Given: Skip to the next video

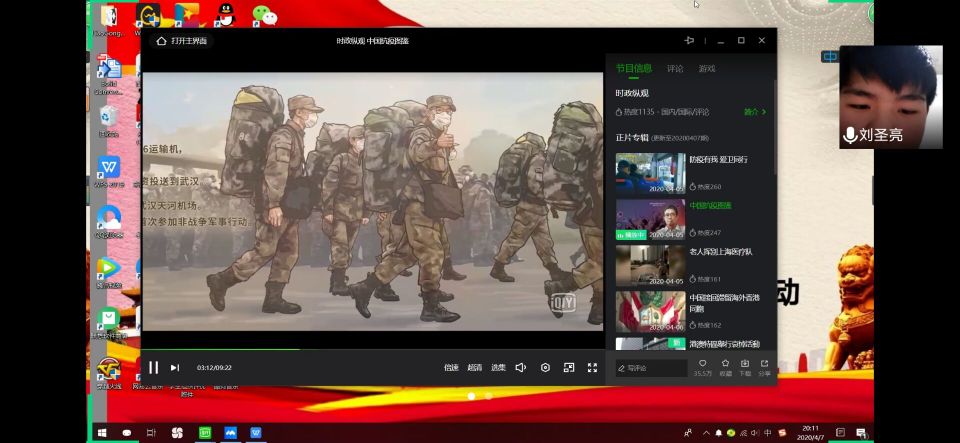Looking at the screenshot, I should [x=175, y=368].
